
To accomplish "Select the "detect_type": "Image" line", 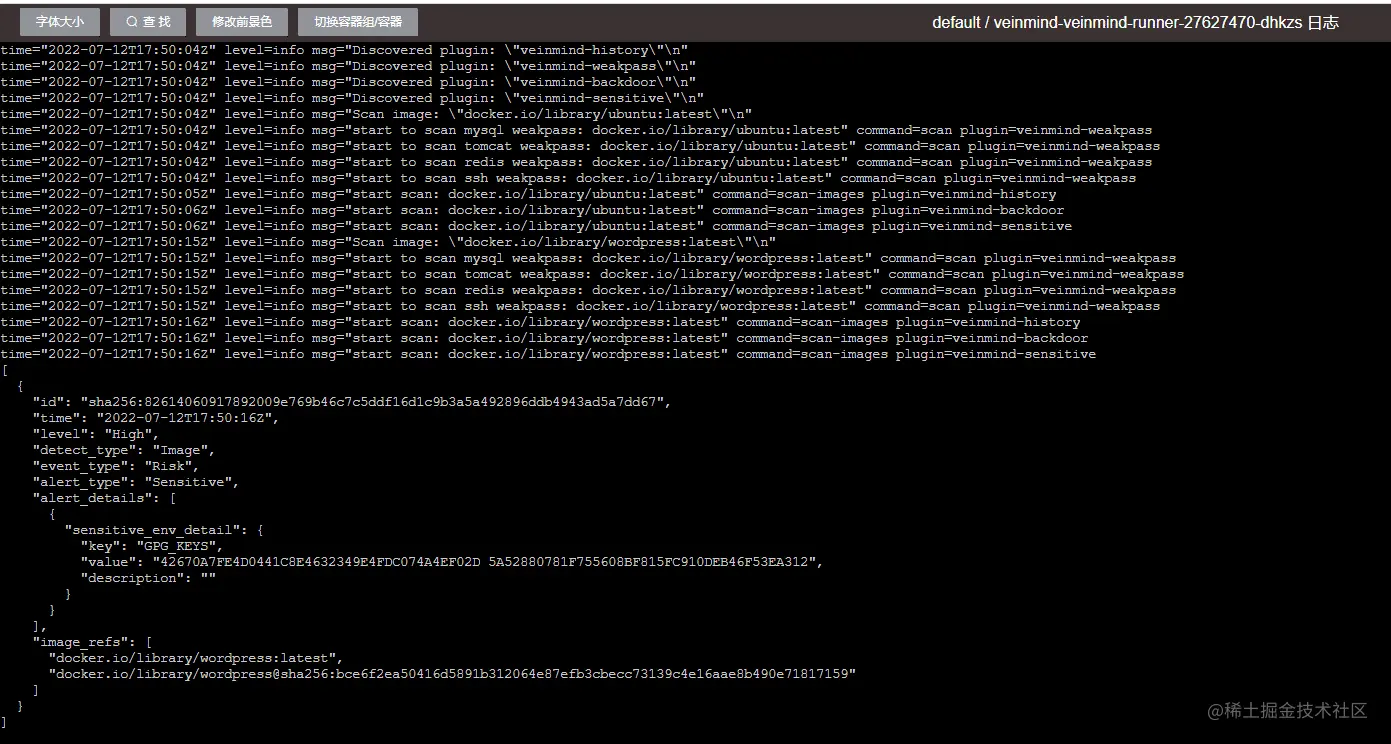I will [x=124, y=450].
